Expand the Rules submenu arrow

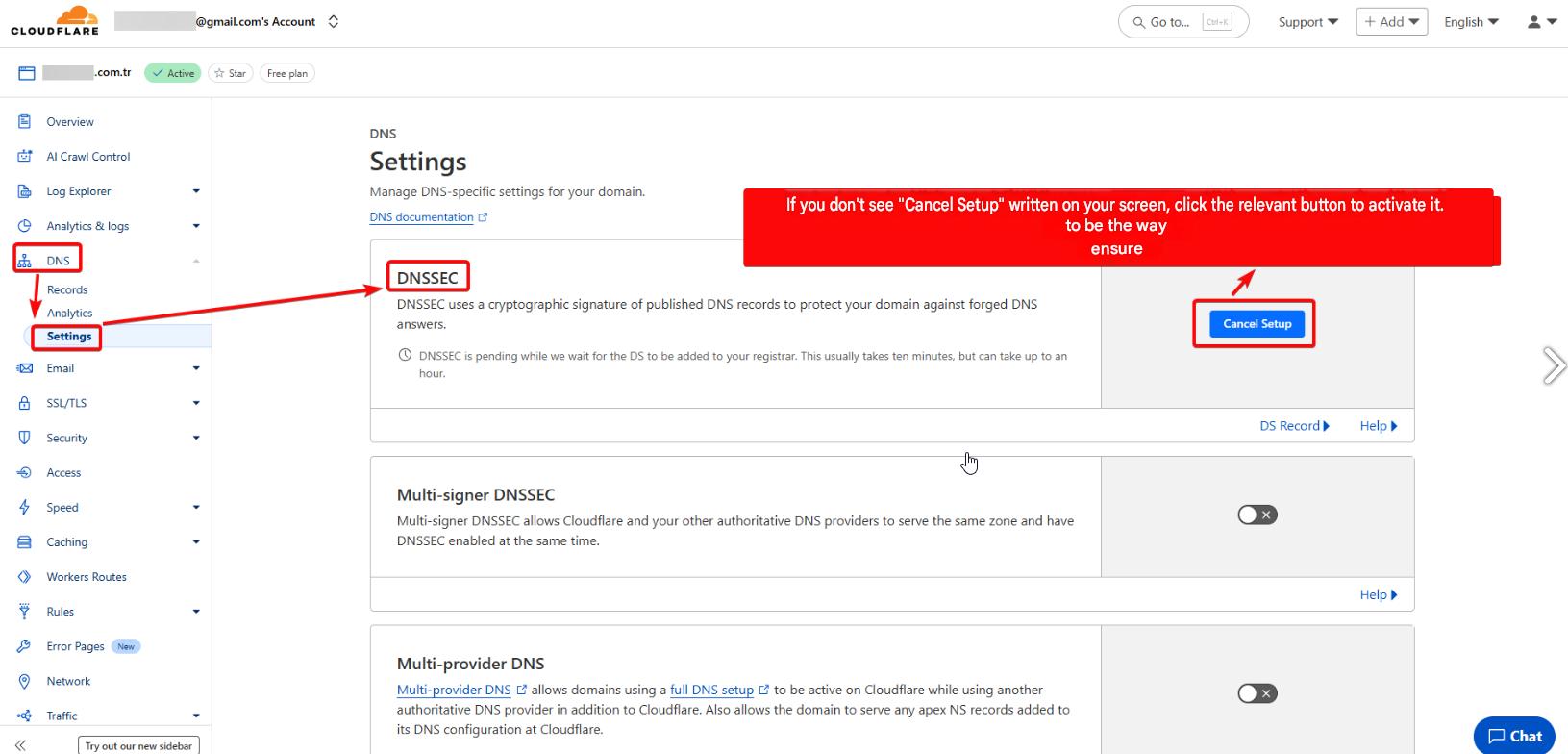point(196,612)
